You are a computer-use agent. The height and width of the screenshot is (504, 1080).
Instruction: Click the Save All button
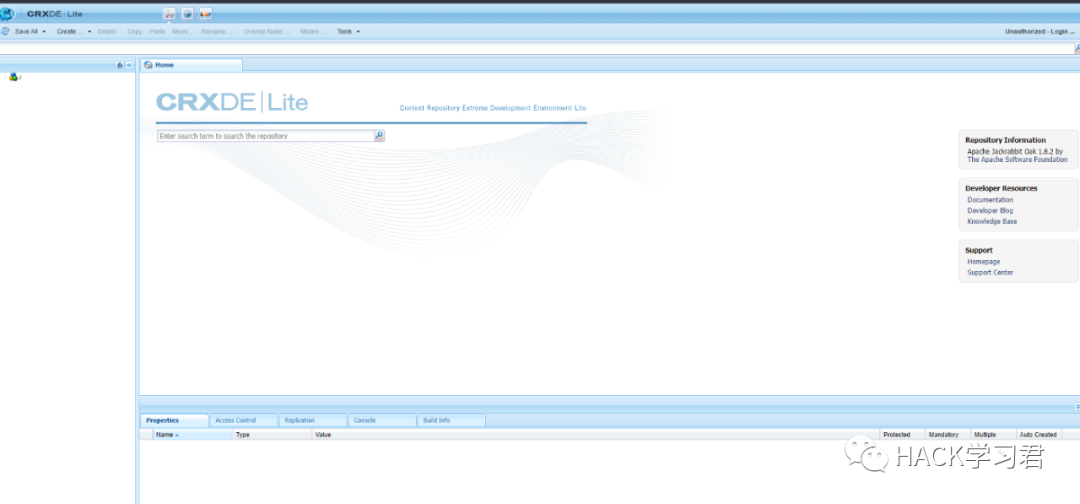coord(26,32)
